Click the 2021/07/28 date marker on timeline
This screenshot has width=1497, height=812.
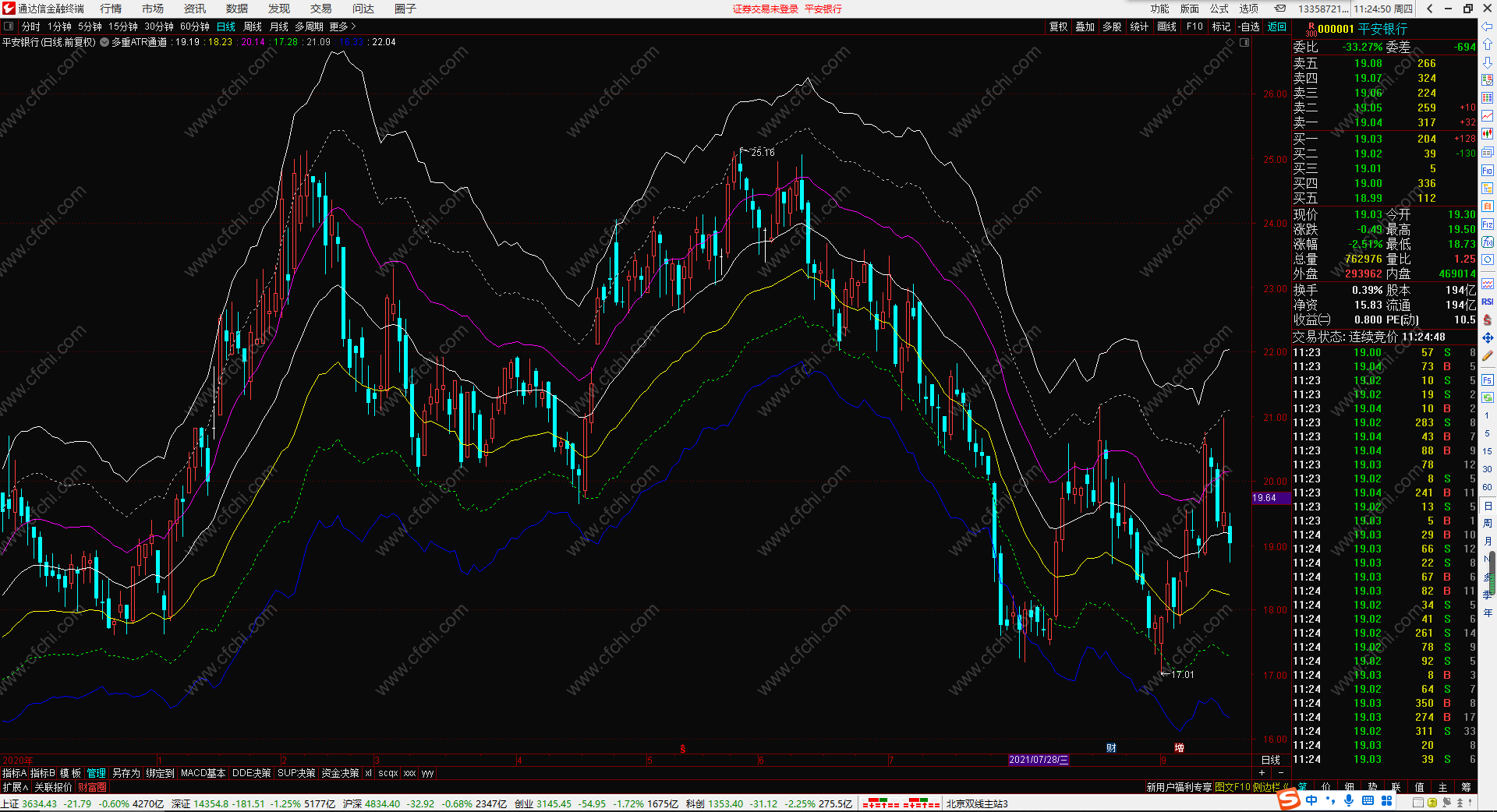[1039, 760]
